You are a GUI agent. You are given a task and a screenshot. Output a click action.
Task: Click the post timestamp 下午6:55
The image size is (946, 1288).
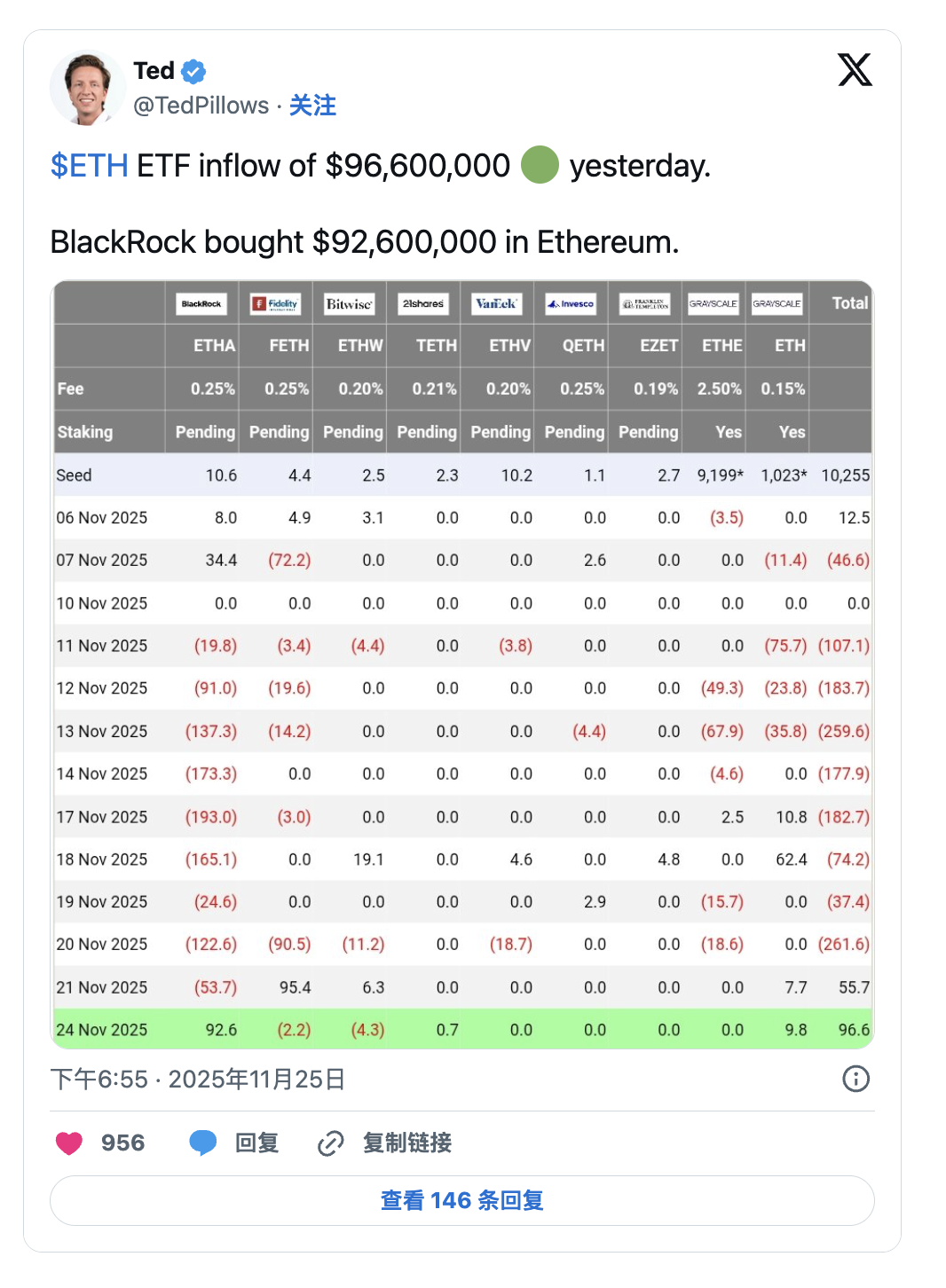tap(99, 1079)
